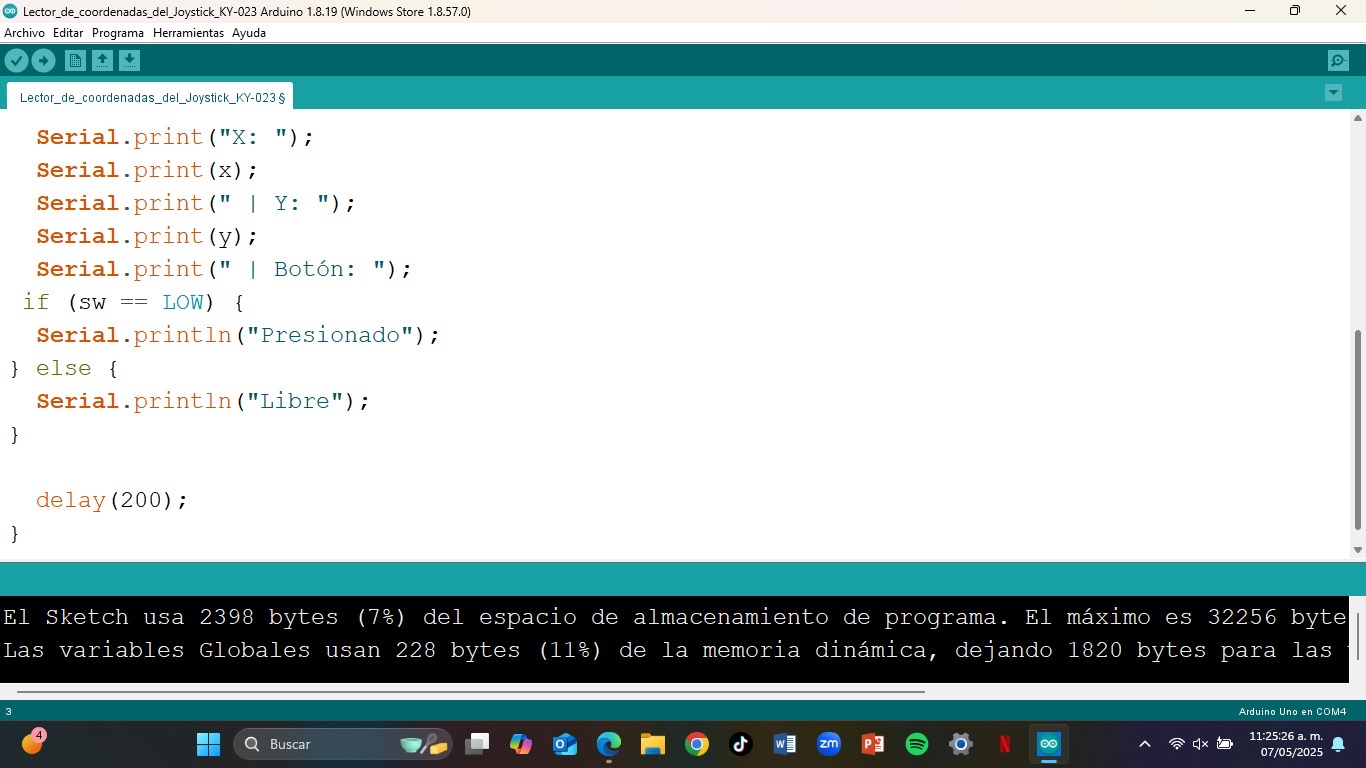Image resolution: width=1366 pixels, height=768 pixels.
Task: Click the console horizontal scrollbar
Action: (x=470, y=691)
